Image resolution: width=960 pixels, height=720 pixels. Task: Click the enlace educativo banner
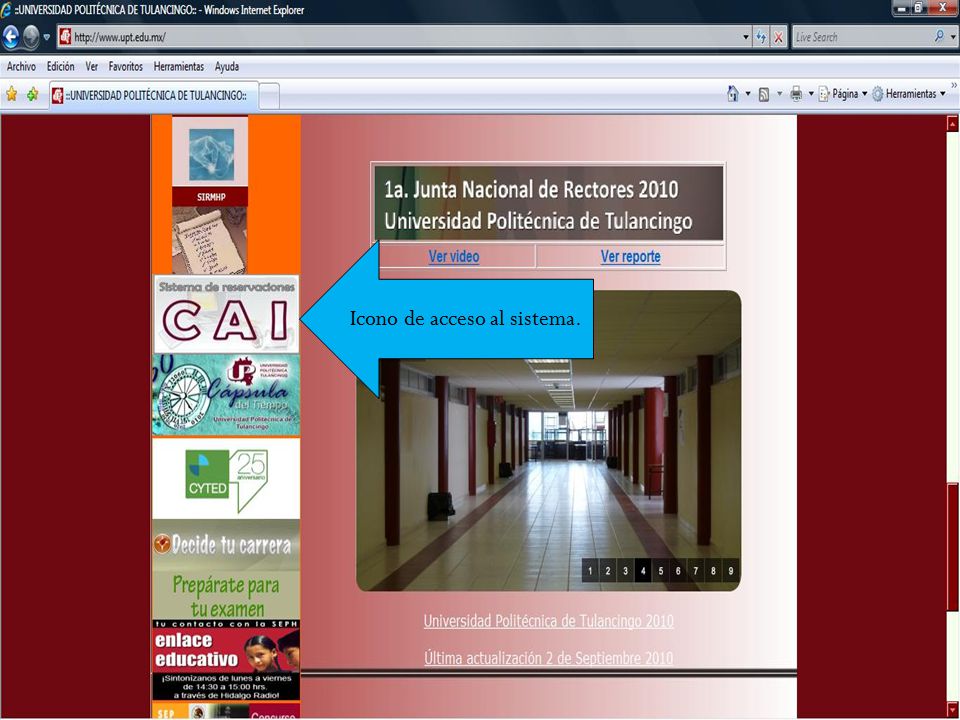pyautogui.click(x=226, y=660)
